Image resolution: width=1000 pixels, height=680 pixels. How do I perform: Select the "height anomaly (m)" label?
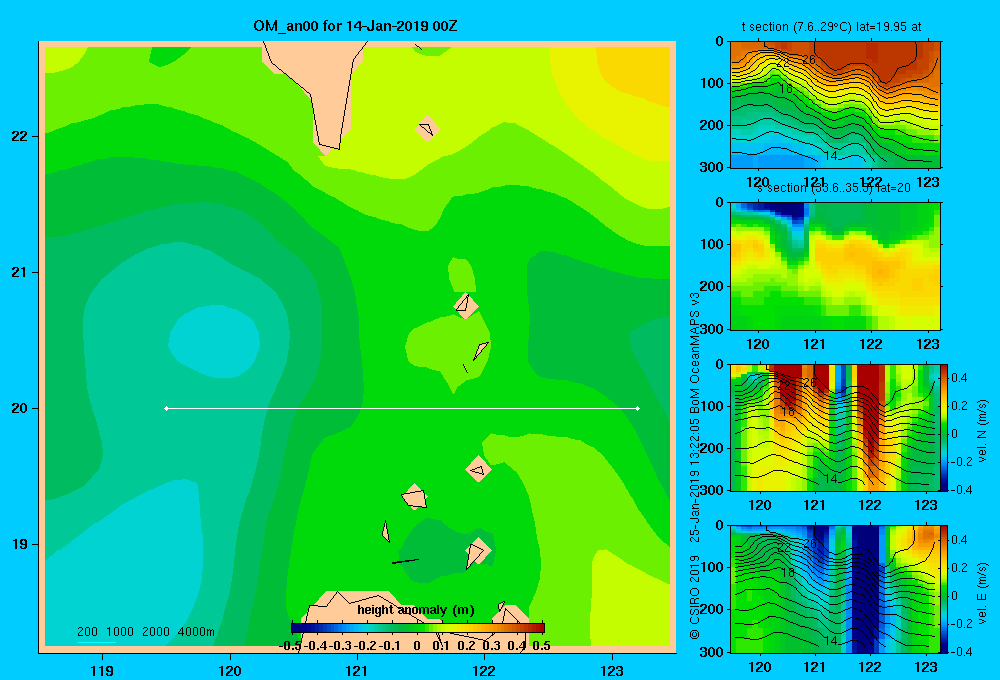(416, 610)
